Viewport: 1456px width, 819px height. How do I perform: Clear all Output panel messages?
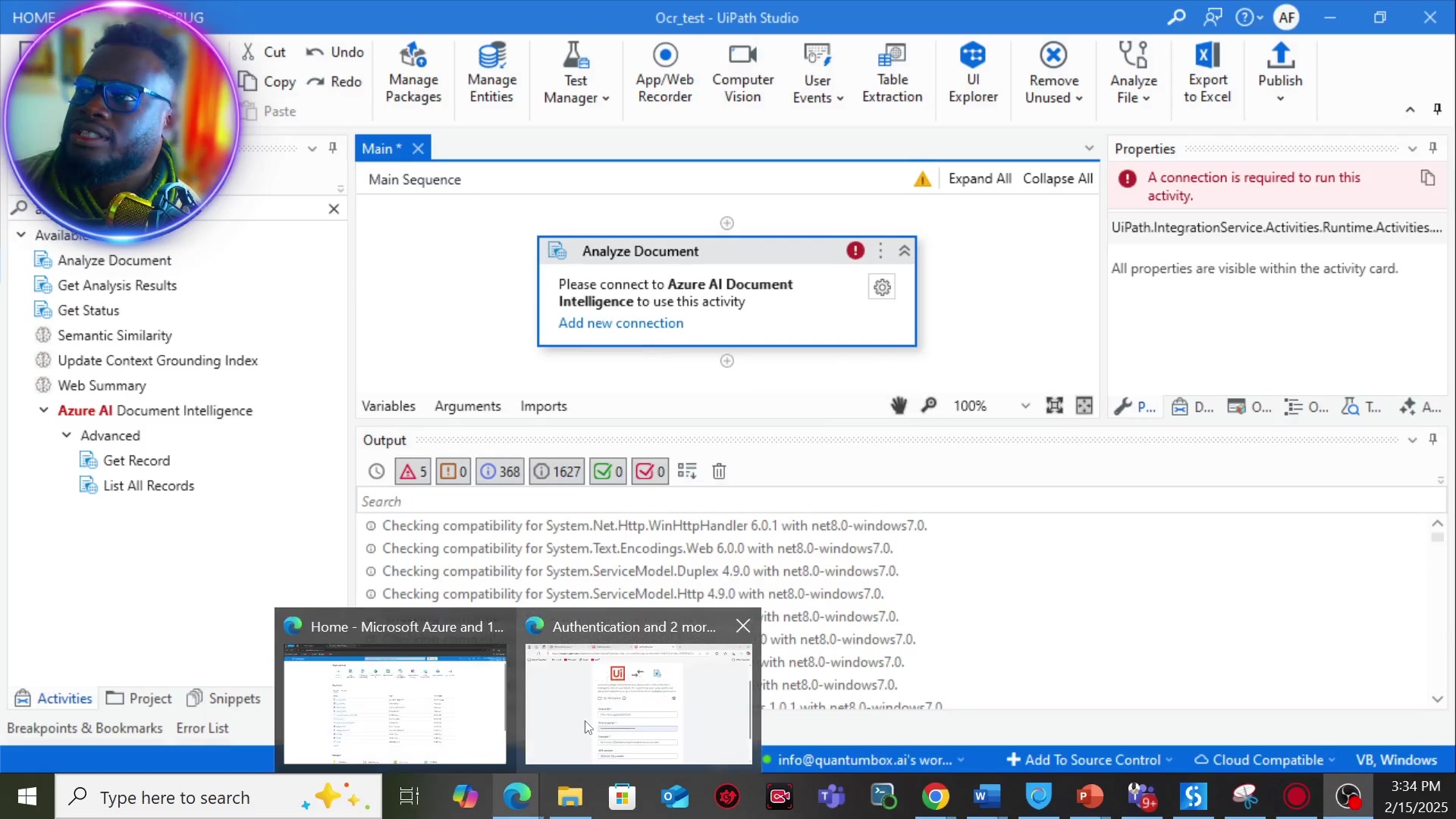click(719, 472)
